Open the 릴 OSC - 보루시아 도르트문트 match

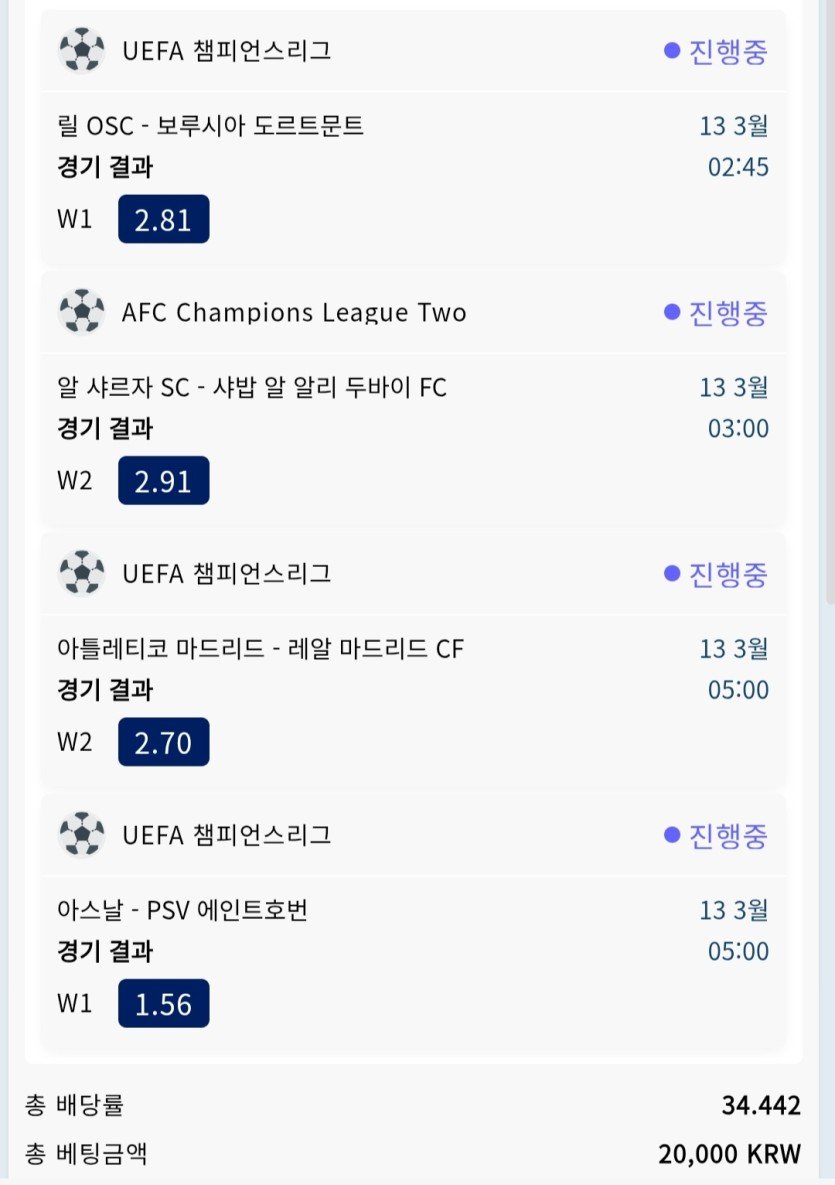pyautogui.click(x=211, y=126)
